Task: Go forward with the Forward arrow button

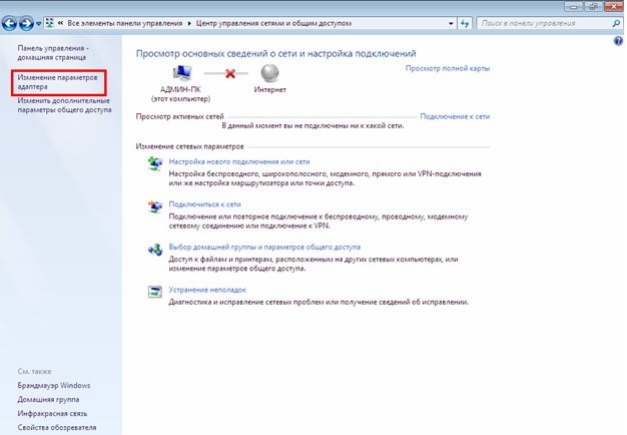Action: tap(26, 24)
